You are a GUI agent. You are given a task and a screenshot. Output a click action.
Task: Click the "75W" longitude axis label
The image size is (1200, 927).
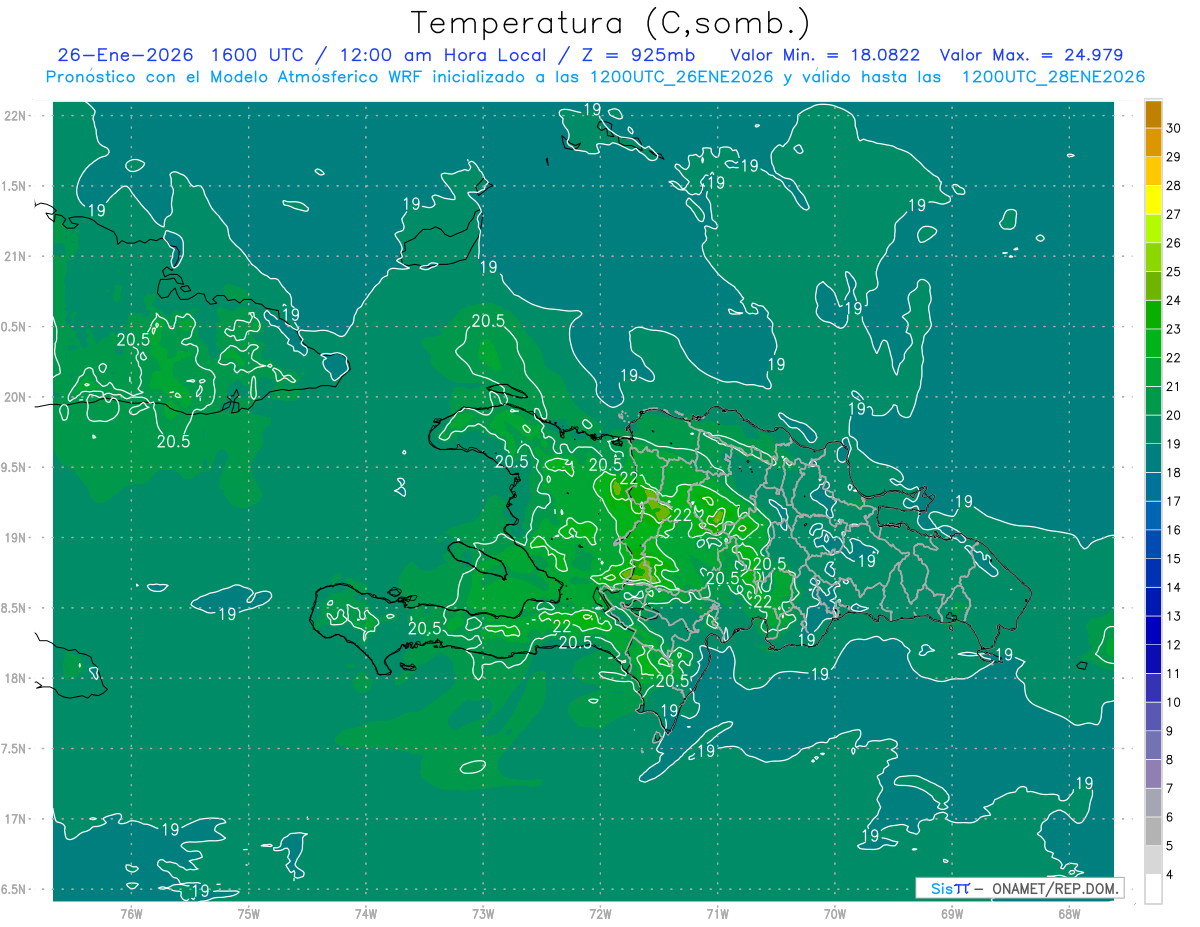(248, 914)
